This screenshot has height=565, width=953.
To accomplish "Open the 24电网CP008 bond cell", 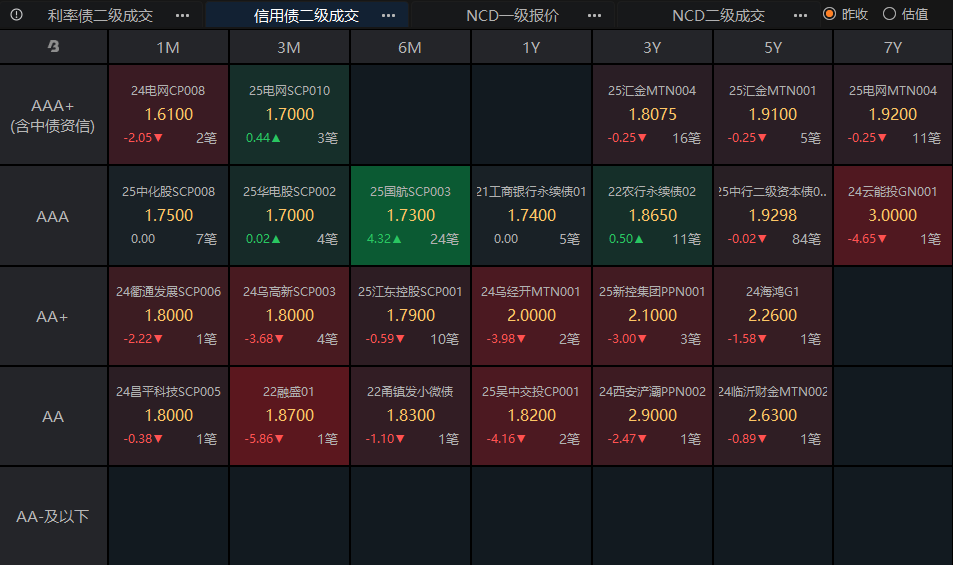I will coord(168,115).
